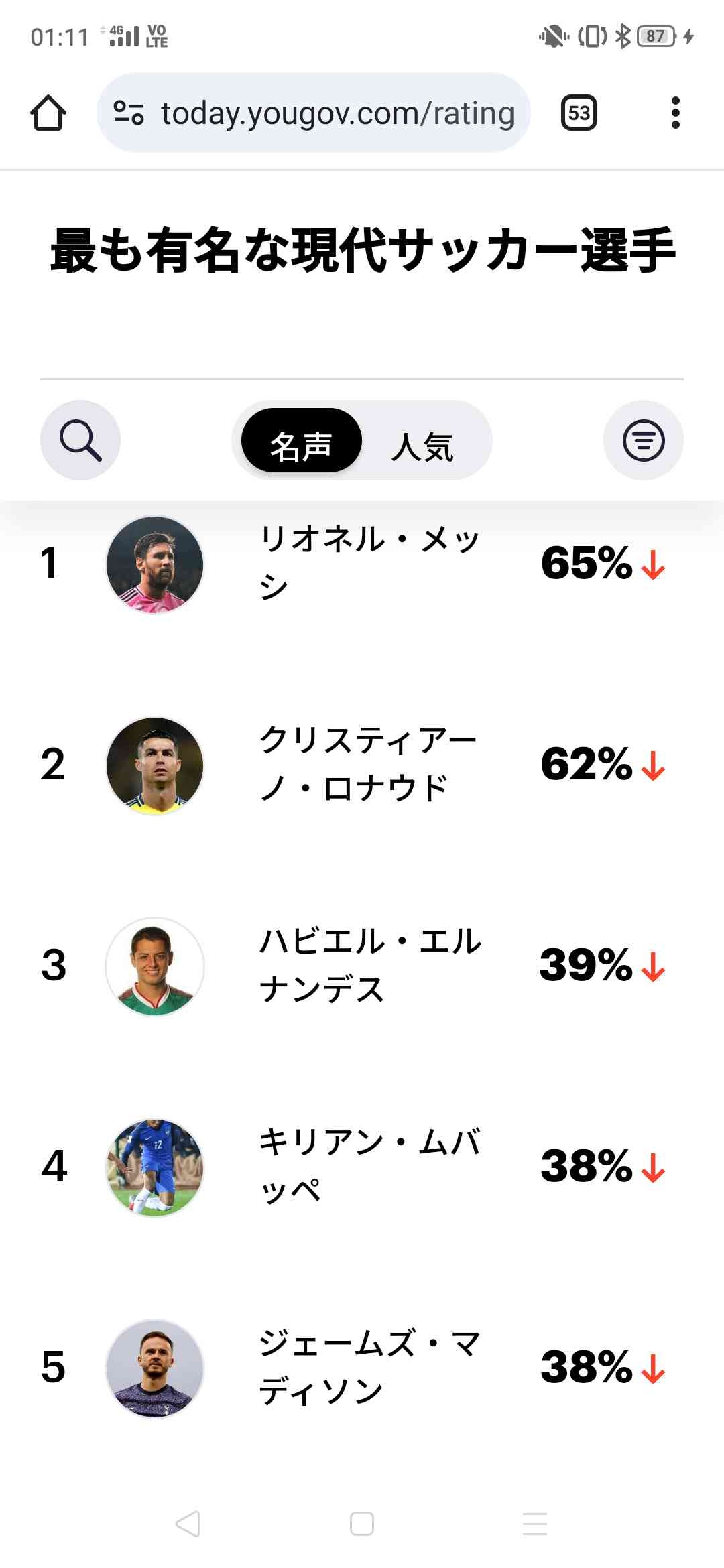Tap the 65% fame score
This screenshot has width=724, height=1568.
click(x=587, y=563)
